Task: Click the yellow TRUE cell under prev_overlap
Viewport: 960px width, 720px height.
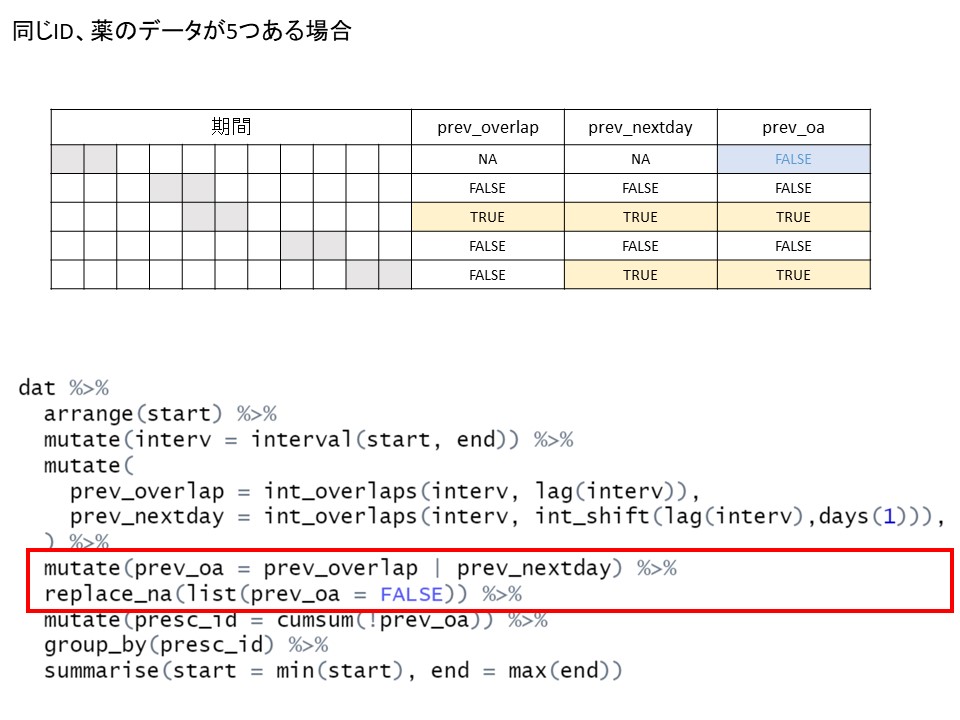Action: coord(487,217)
